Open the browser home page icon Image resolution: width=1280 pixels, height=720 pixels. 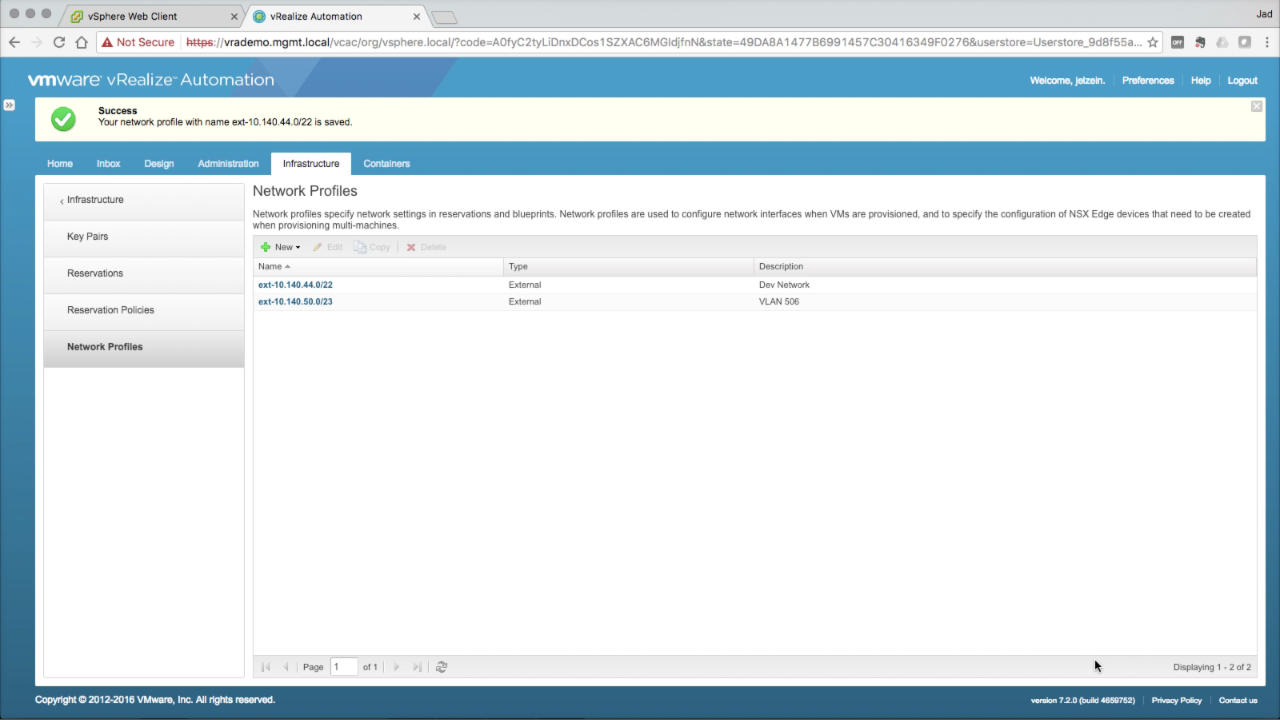tap(82, 42)
